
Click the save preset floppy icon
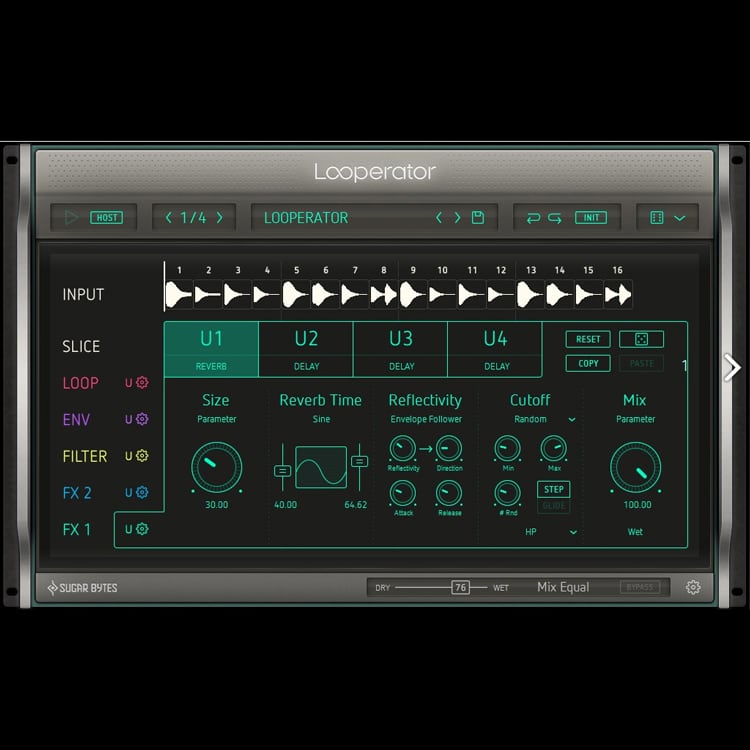[478, 218]
